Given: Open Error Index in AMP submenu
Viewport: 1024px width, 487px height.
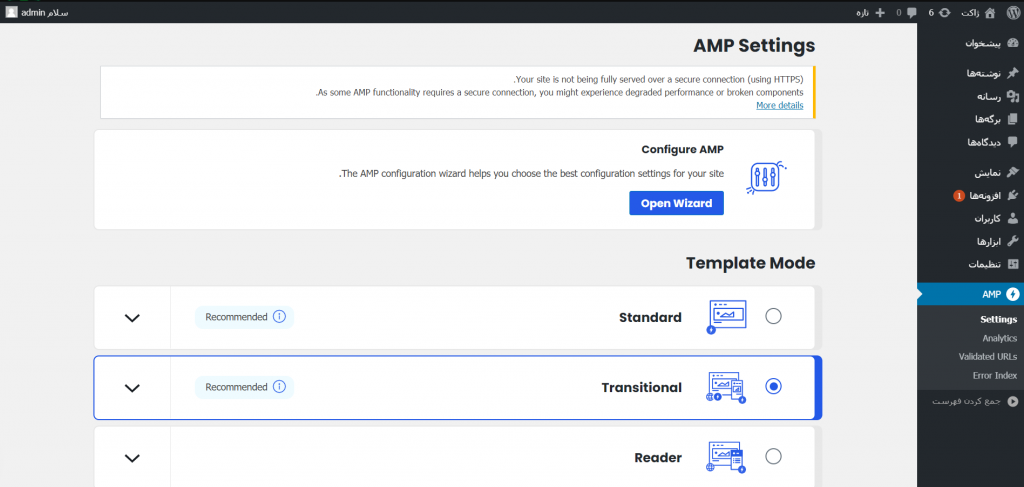Looking at the screenshot, I should point(994,376).
